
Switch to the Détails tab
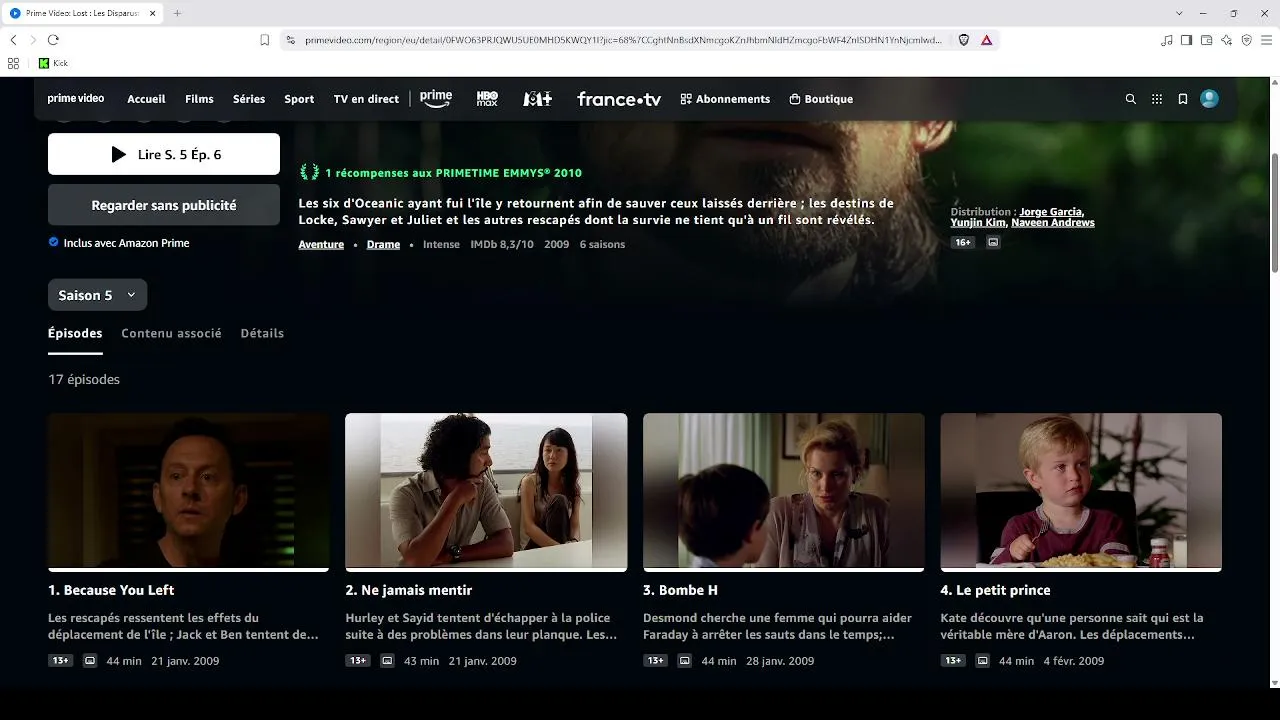pyautogui.click(x=262, y=333)
